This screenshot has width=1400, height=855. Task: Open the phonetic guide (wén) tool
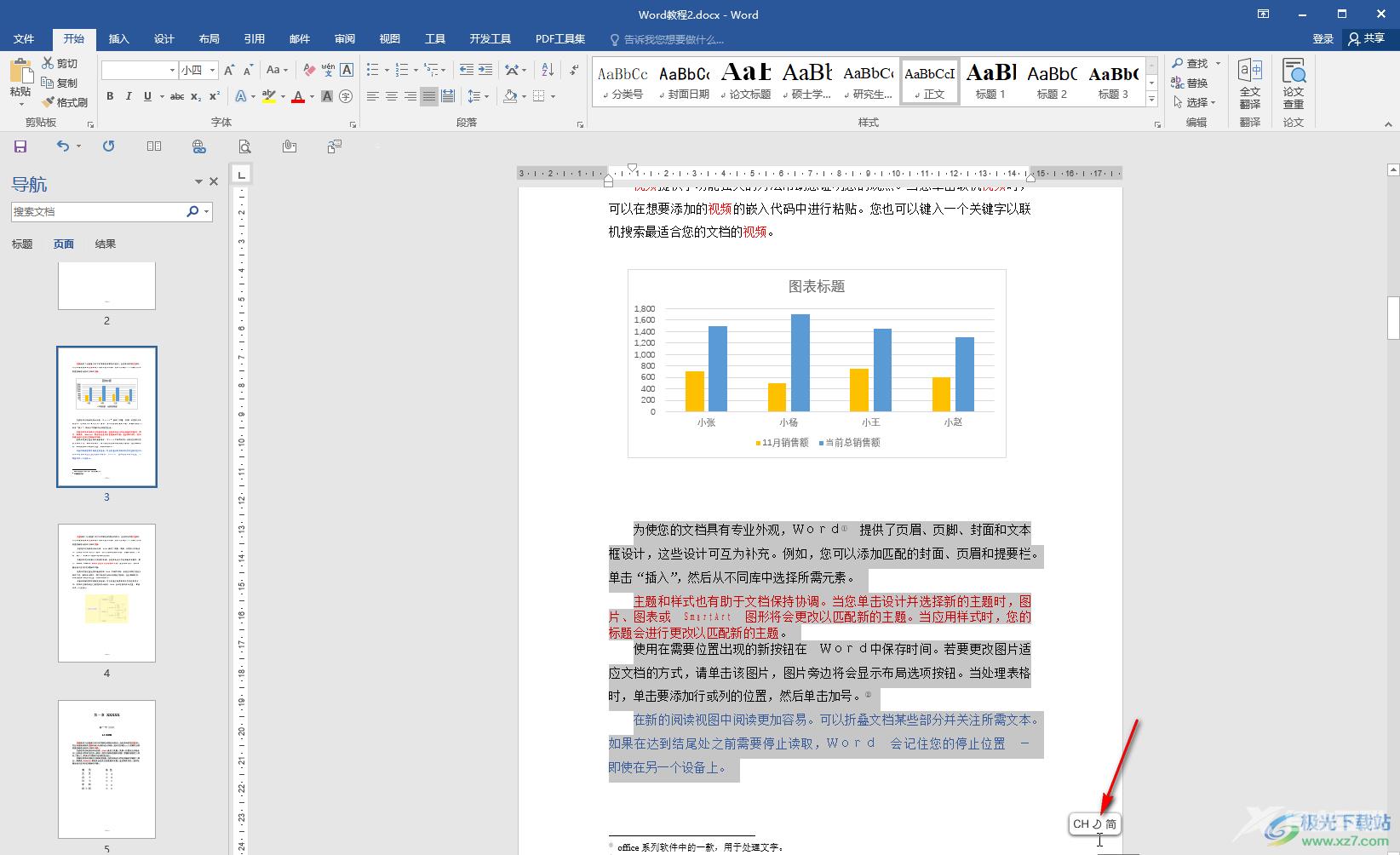pyautogui.click(x=328, y=70)
